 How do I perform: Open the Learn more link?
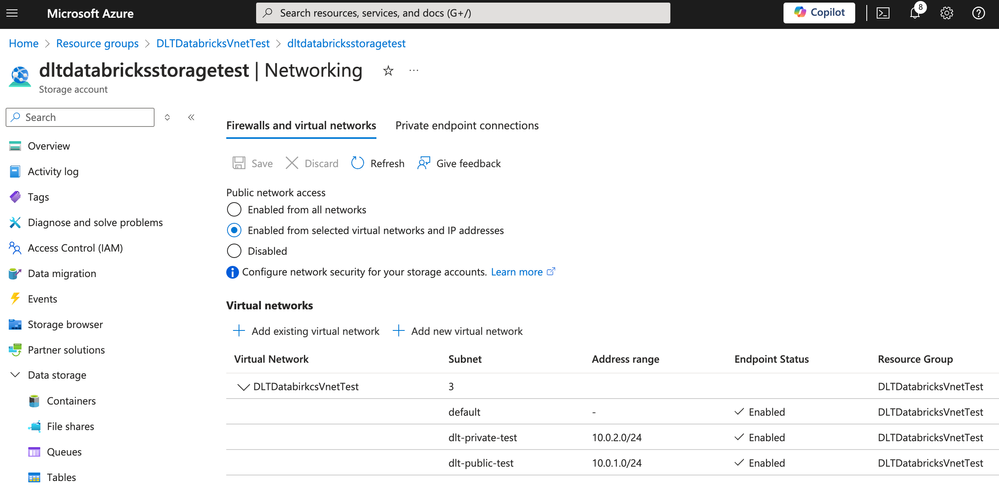[x=517, y=272]
